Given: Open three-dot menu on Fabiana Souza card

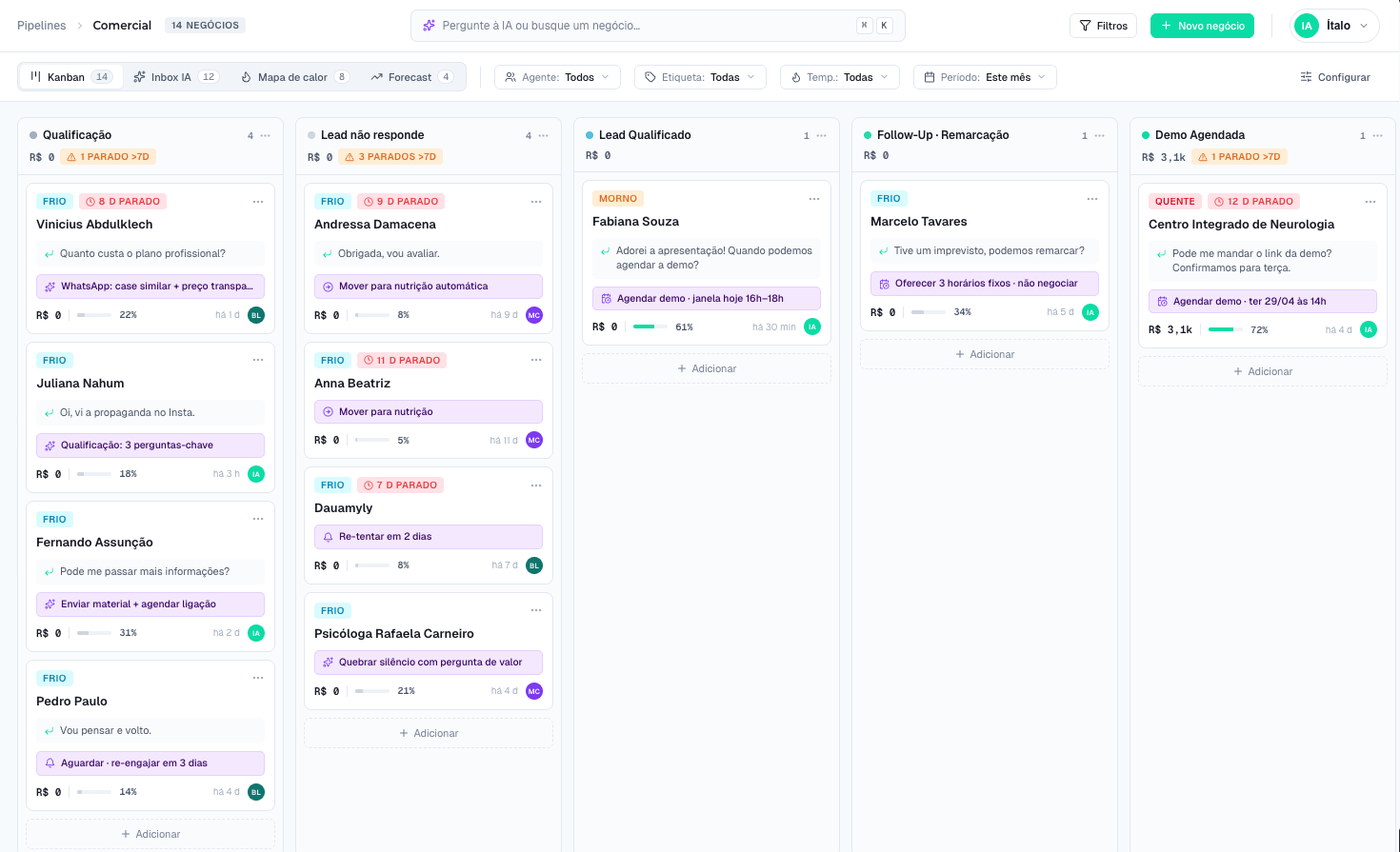Looking at the screenshot, I should pos(813,199).
